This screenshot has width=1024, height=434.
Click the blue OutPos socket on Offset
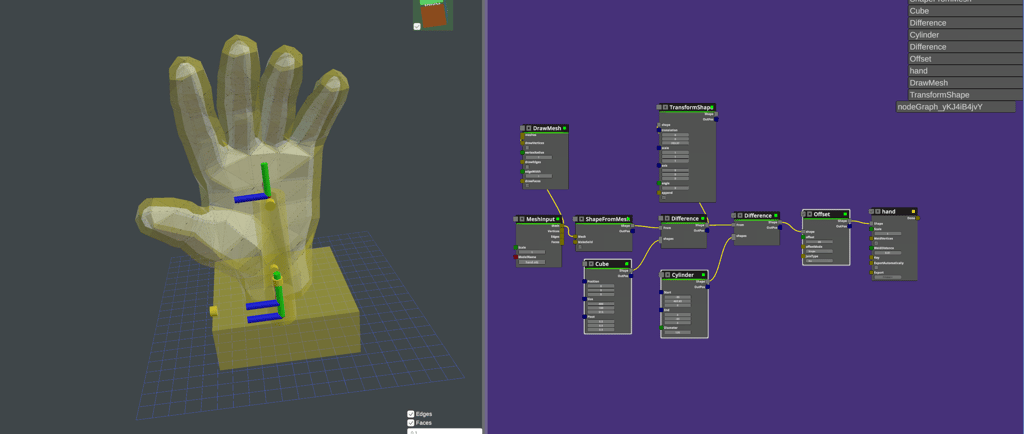tap(850, 226)
